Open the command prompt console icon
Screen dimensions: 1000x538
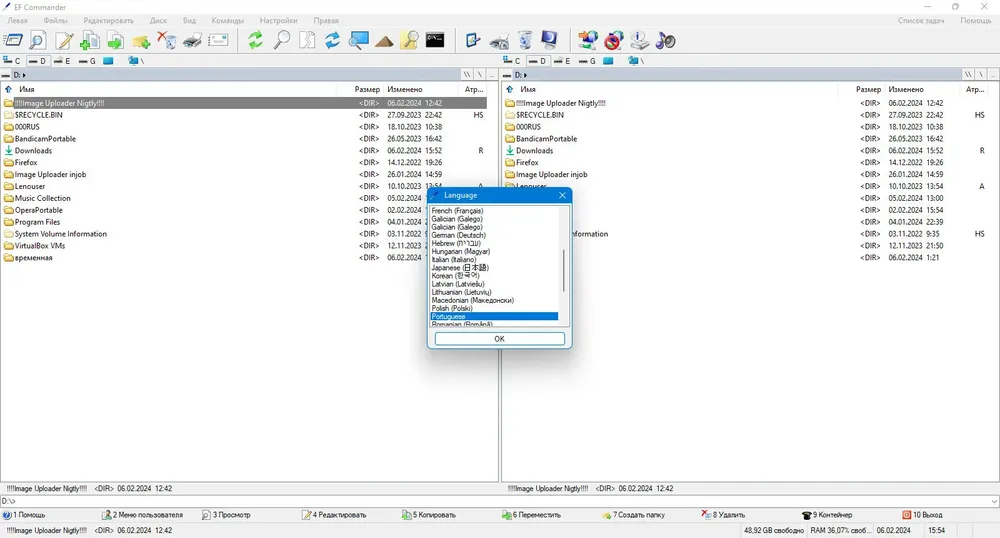tap(435, 40)
